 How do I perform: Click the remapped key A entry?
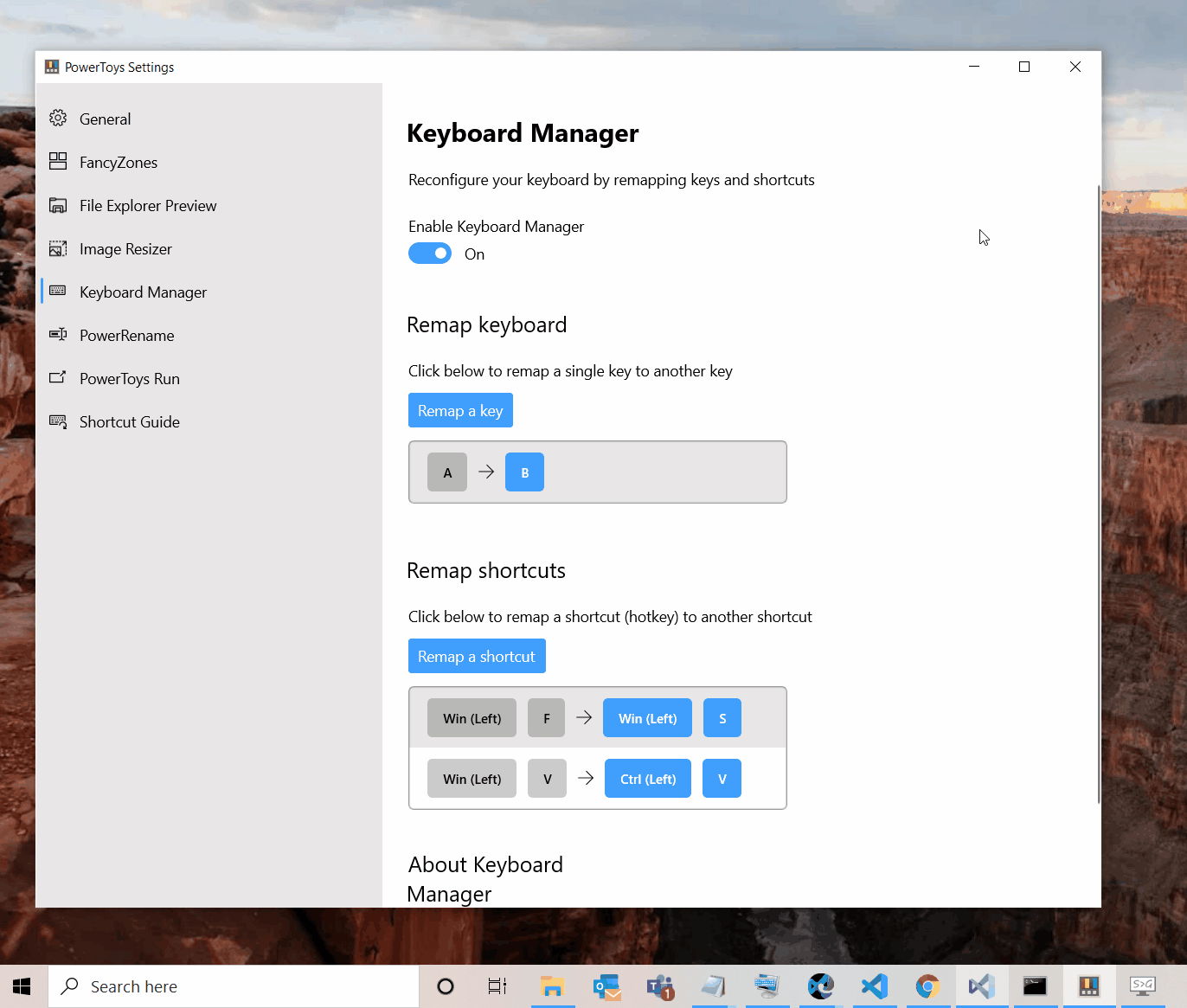[447, 472]
